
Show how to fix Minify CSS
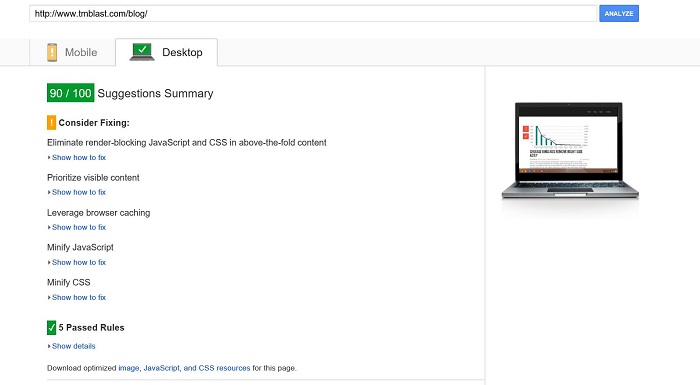(79, 297)
